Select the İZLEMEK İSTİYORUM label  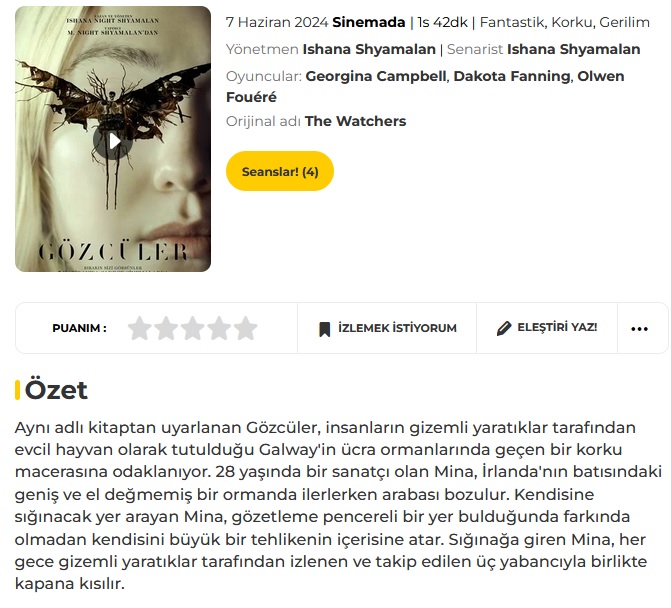tap(397, 328)
